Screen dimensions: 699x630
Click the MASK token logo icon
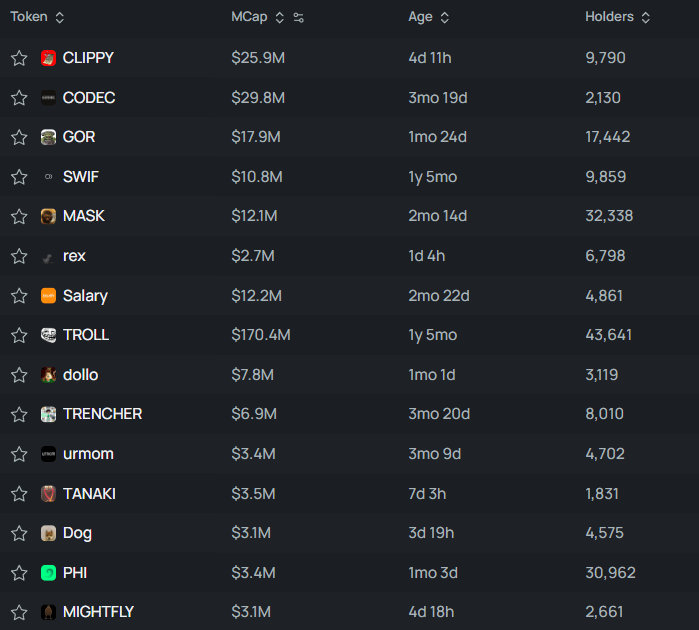click(x=48, y=216)
